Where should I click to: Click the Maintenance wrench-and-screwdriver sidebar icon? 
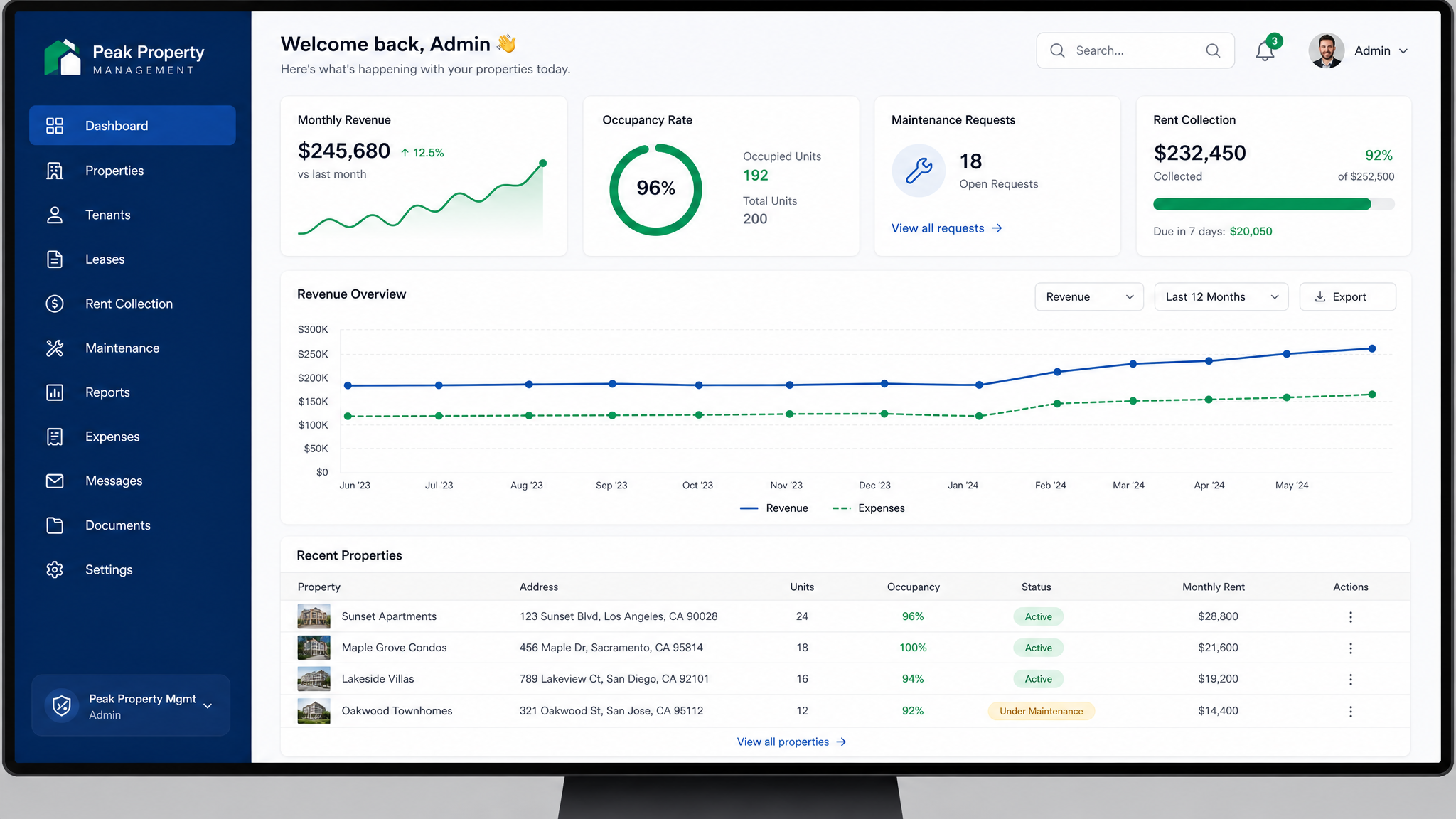(x=55, y=348)
